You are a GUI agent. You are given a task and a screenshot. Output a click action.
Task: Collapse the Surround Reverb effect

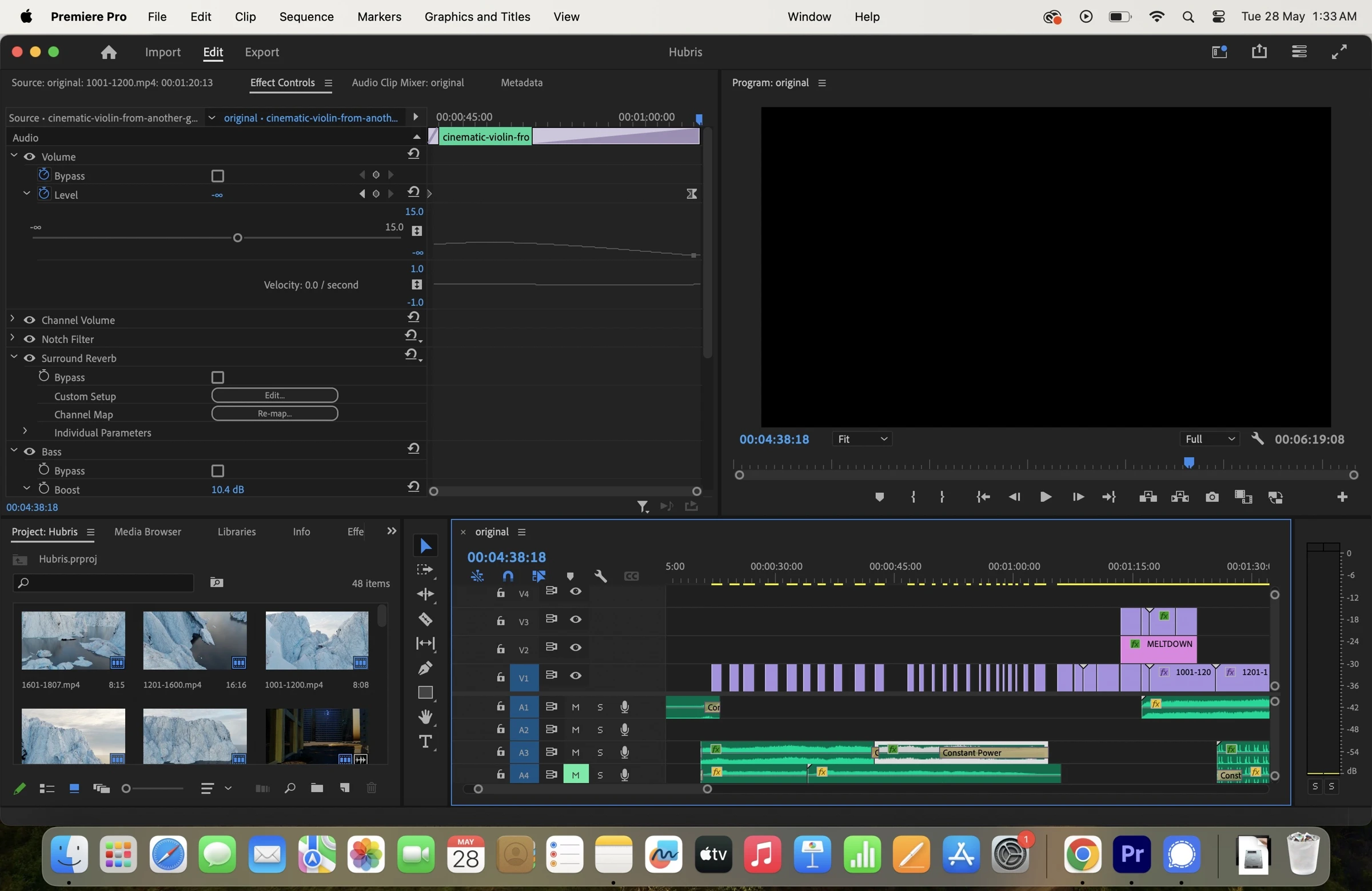[x=14, y=357]
